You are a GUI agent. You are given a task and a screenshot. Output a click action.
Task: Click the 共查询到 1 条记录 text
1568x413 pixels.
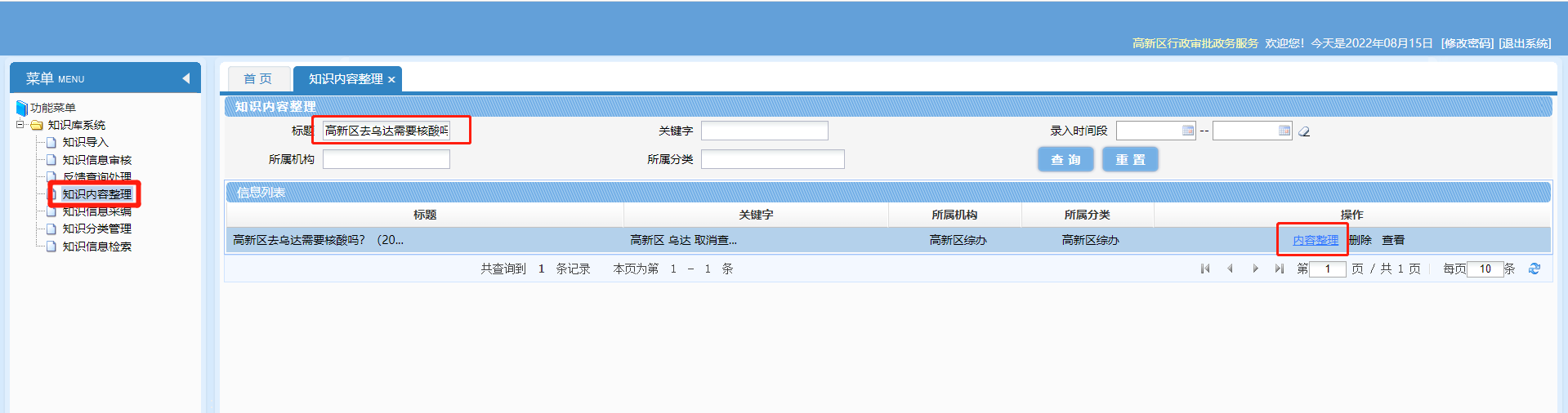(535, 269)
